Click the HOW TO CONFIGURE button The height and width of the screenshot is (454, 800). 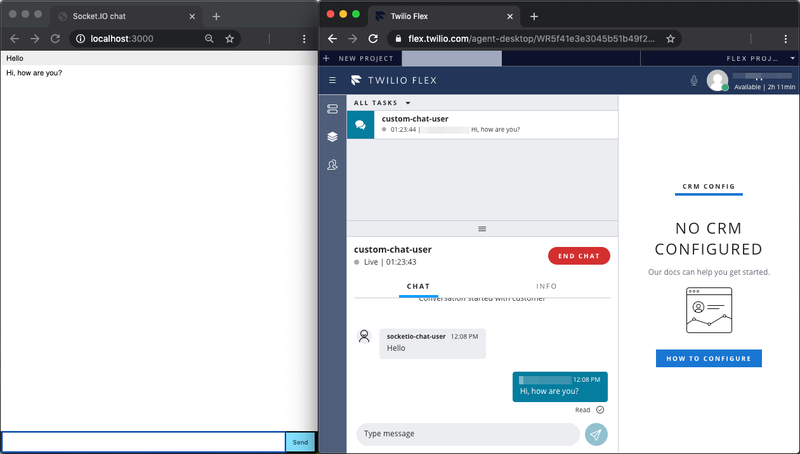click(x=709, y=358)
